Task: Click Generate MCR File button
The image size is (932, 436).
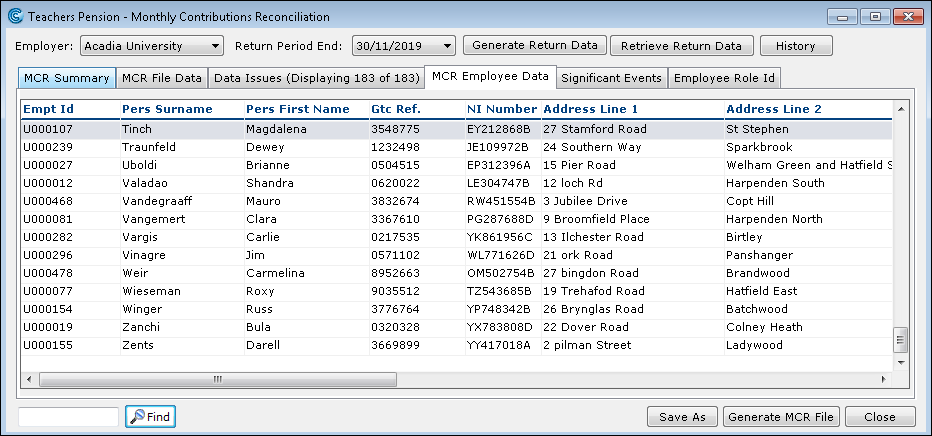Action: click(x=781, y=417)
